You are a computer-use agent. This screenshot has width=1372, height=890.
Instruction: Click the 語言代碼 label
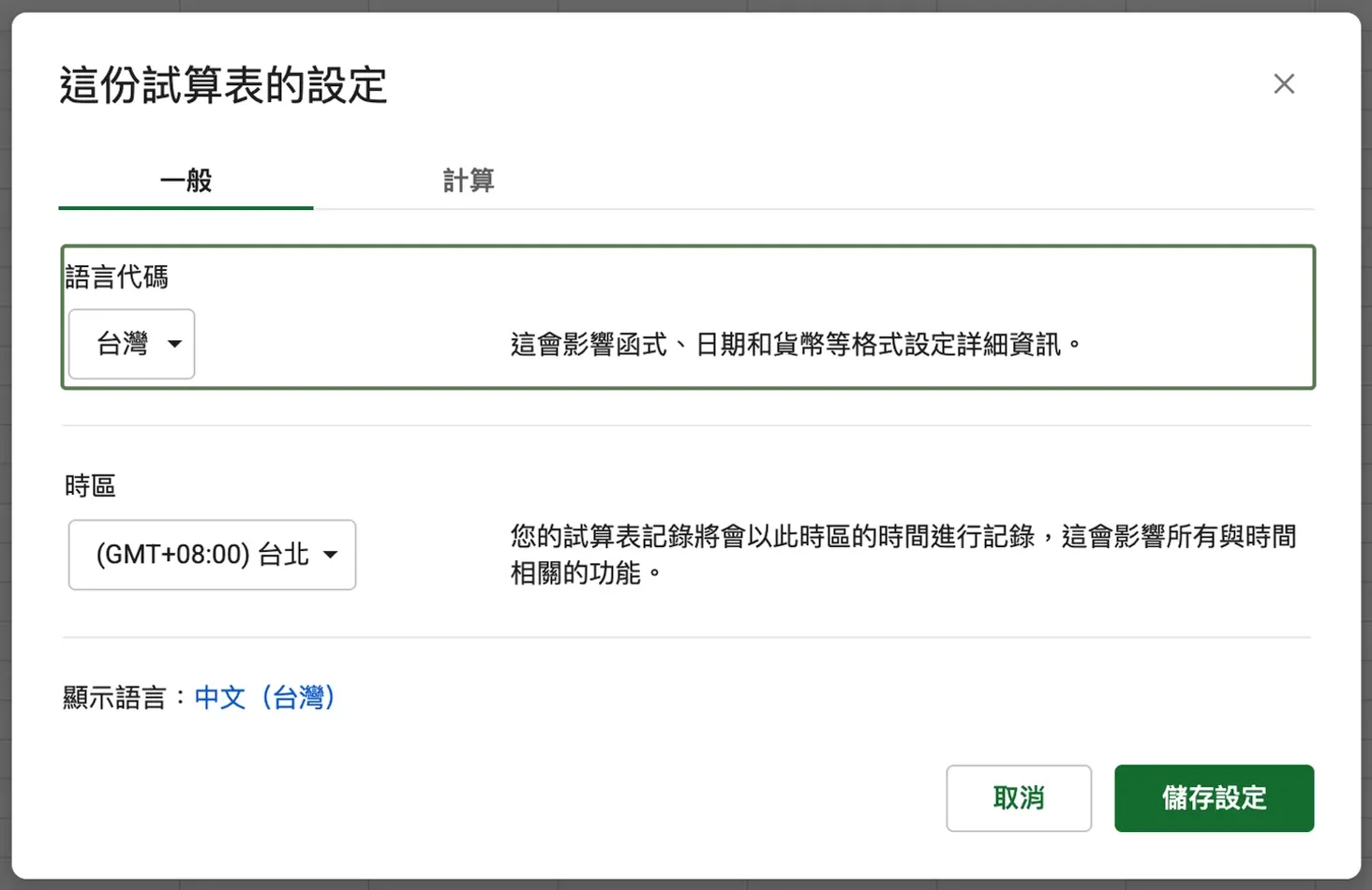(117, 277)
